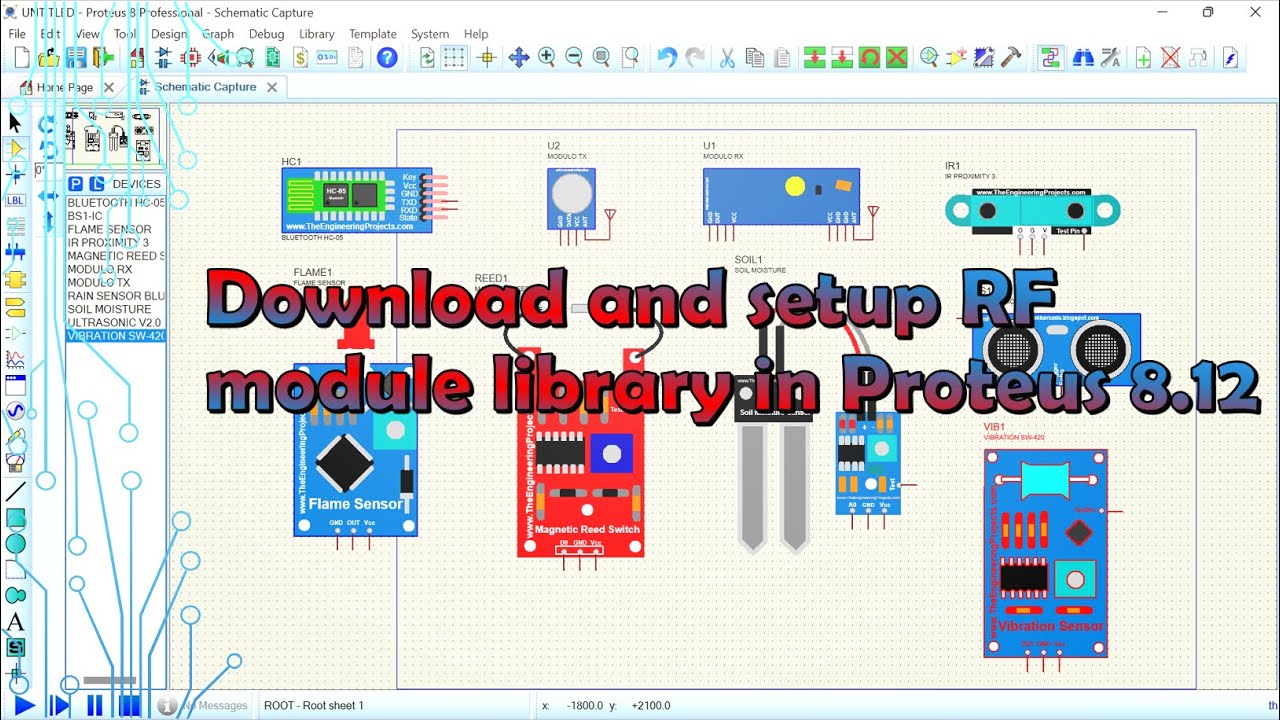Viewport: 1280px width, 720px height.
Task: Open the Library menu
Action: click(x=317, y=34)
